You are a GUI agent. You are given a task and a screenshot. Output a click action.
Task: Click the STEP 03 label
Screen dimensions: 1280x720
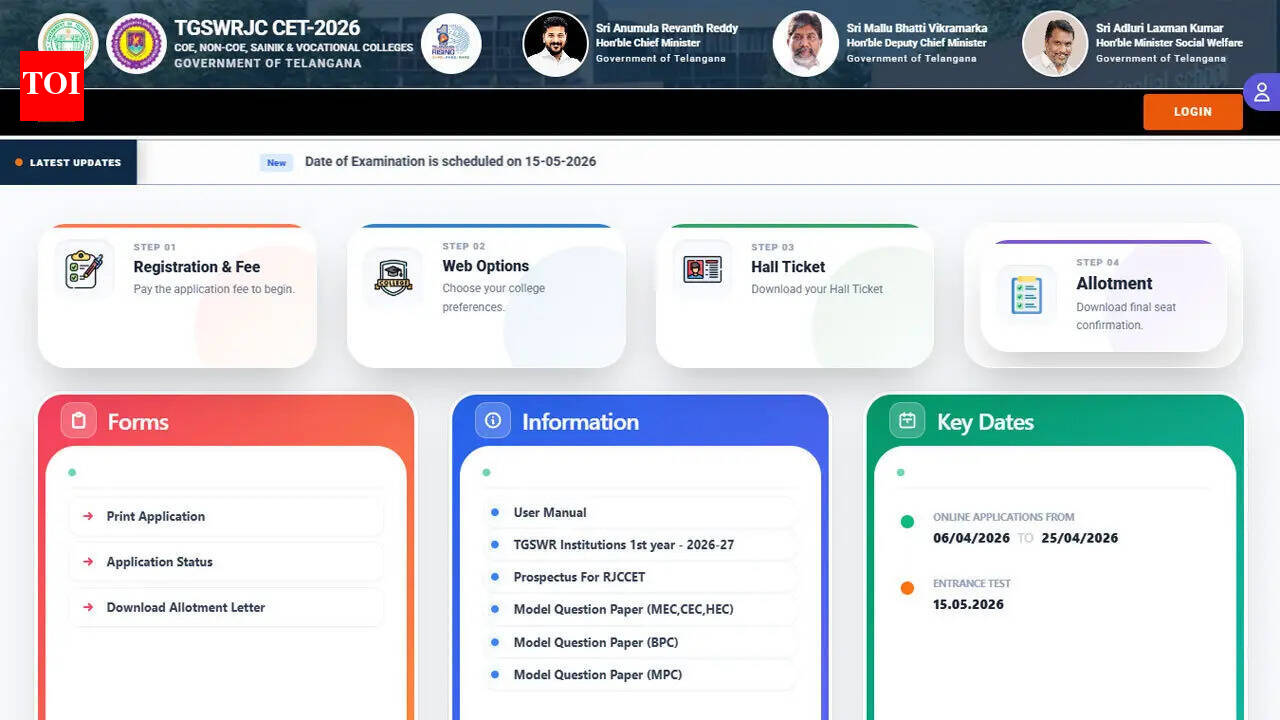773,247
